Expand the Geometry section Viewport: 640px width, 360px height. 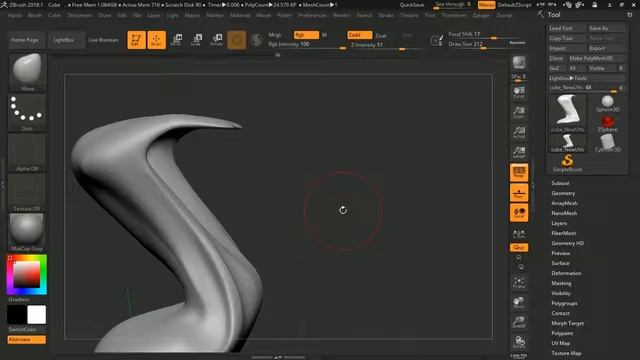(x=563, y=193)
